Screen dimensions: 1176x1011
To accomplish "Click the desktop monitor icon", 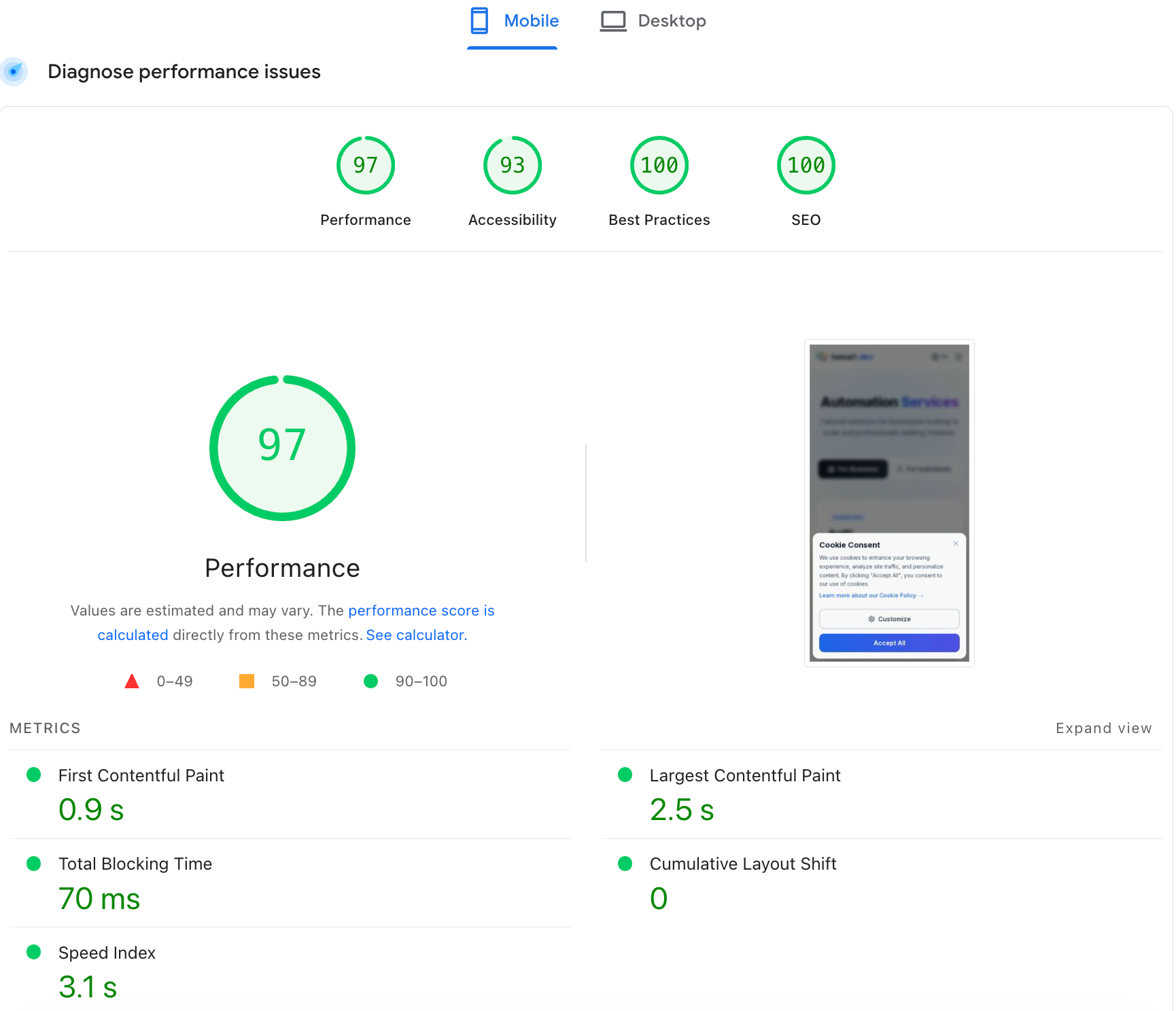I will pos(614,20).
